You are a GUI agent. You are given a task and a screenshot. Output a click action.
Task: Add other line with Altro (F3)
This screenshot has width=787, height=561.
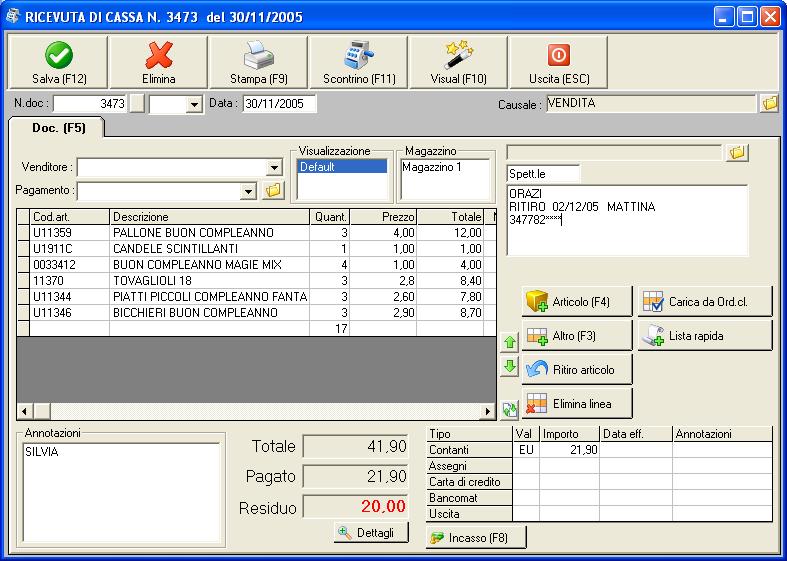pyautogui.click(x=577, y=336)
